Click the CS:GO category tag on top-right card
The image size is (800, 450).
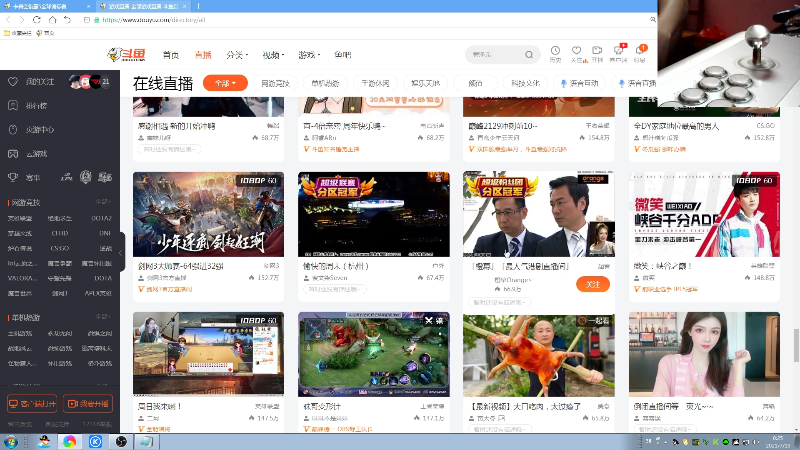(x=765, y=126)
